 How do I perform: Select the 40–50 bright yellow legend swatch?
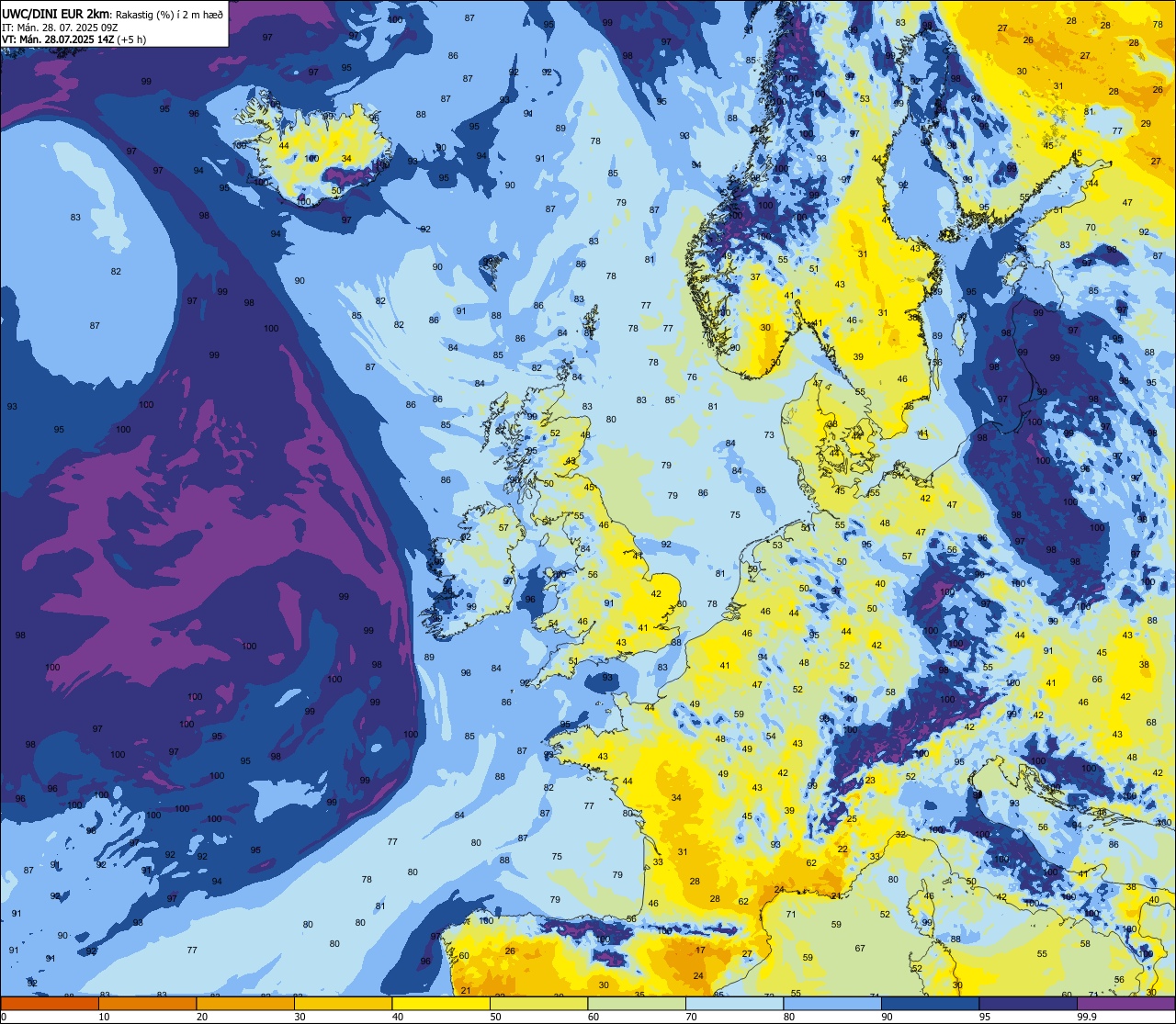coord(441,1004)
